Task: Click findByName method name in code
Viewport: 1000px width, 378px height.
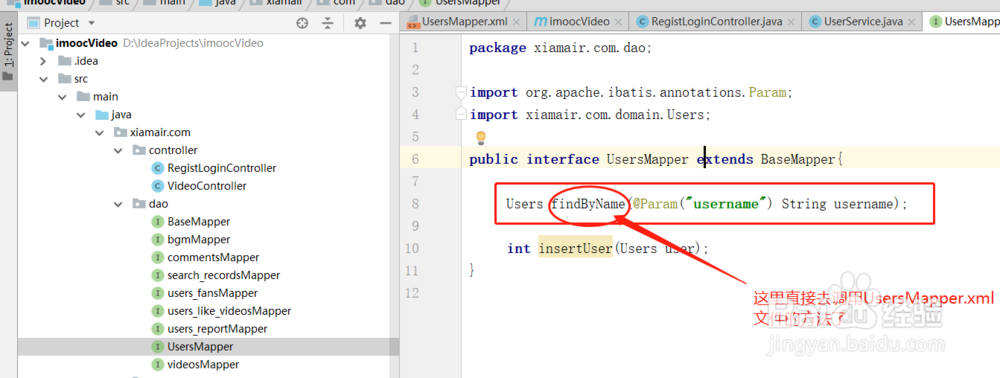Action: (589, 204)
